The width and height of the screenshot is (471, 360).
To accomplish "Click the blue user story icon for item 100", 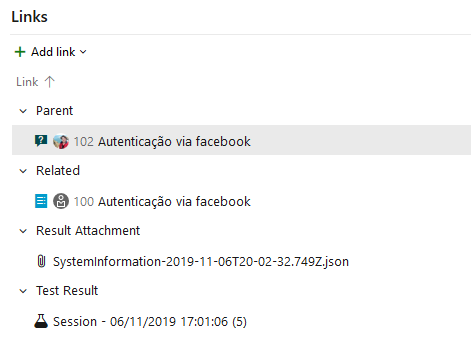I will (x=41, y=201).
